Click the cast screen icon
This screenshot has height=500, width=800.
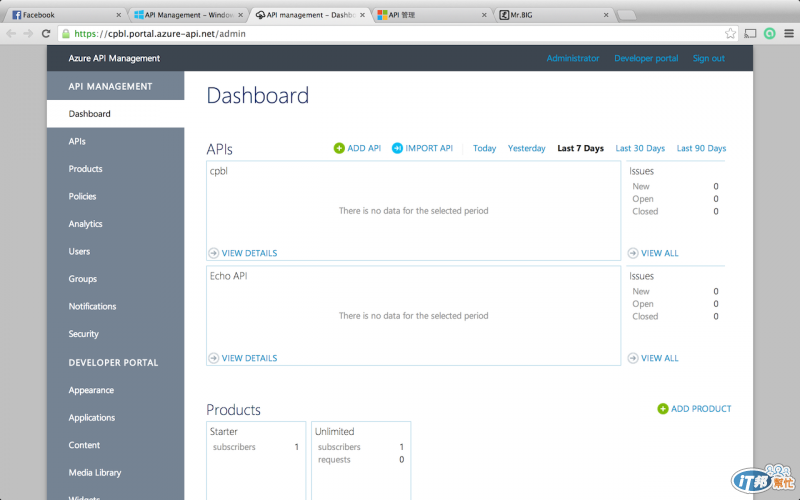(750, 34)
